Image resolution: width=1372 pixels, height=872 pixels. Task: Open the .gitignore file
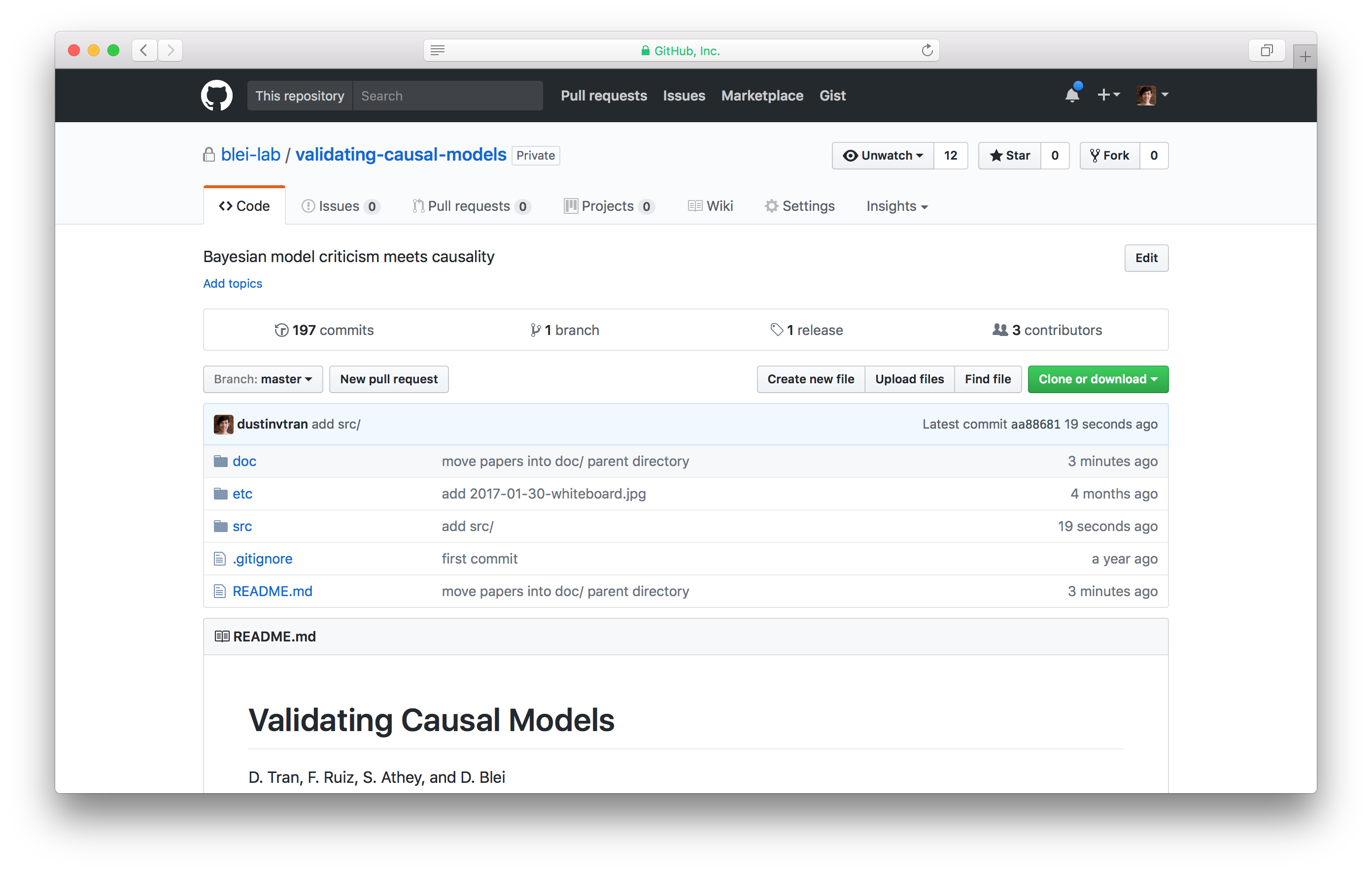(262, 558)
